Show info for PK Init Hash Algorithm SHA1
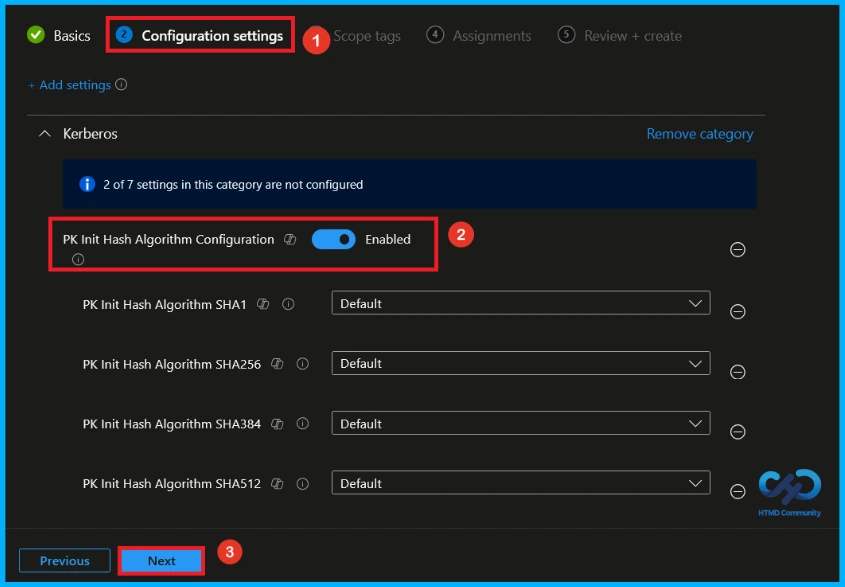This screenshot has height=587, width=845. 288,304
